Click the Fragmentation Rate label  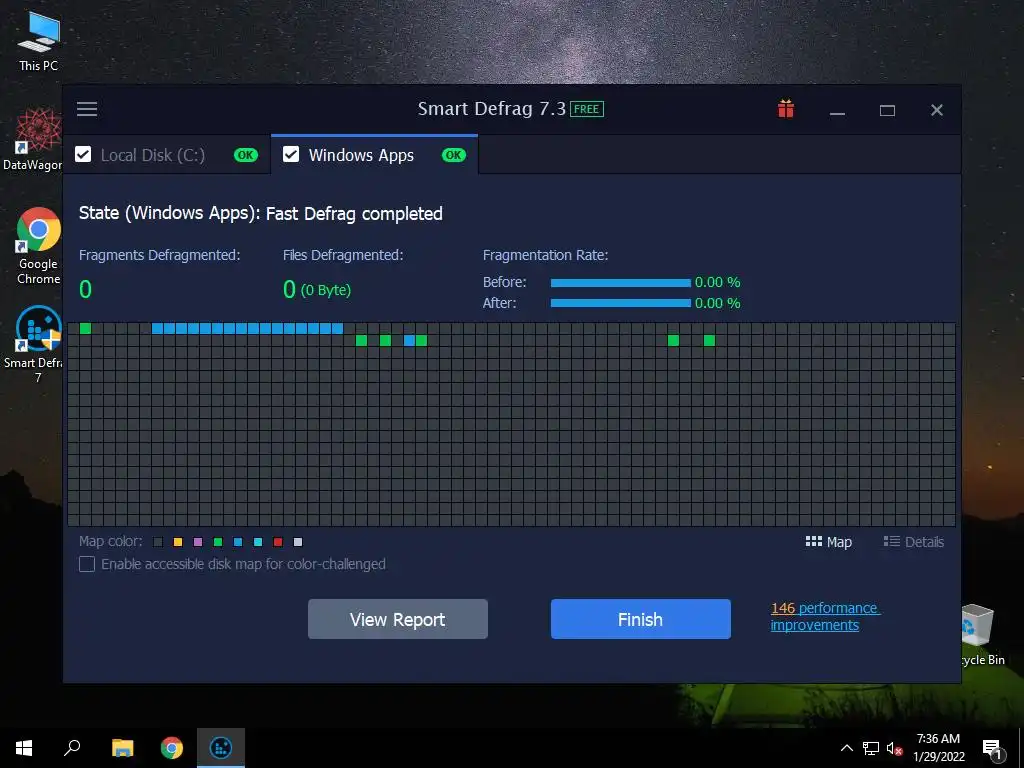pos(545,255)
